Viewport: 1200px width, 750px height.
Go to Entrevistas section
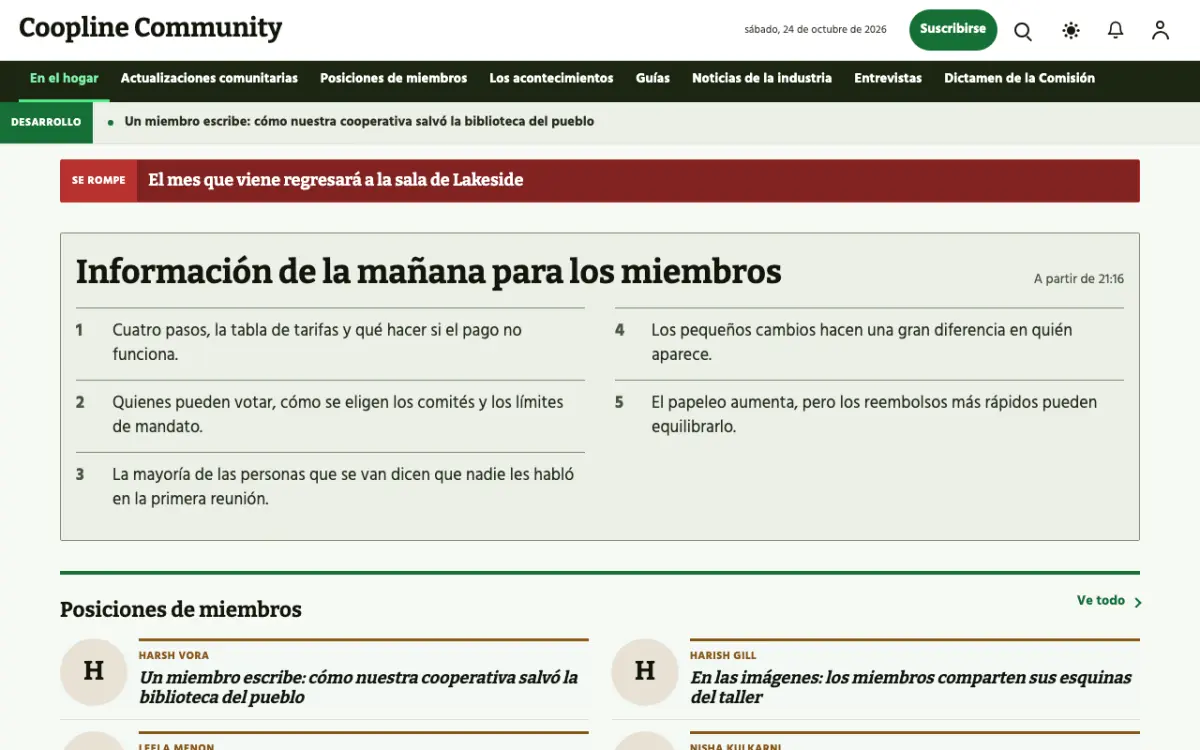[888, 78]
